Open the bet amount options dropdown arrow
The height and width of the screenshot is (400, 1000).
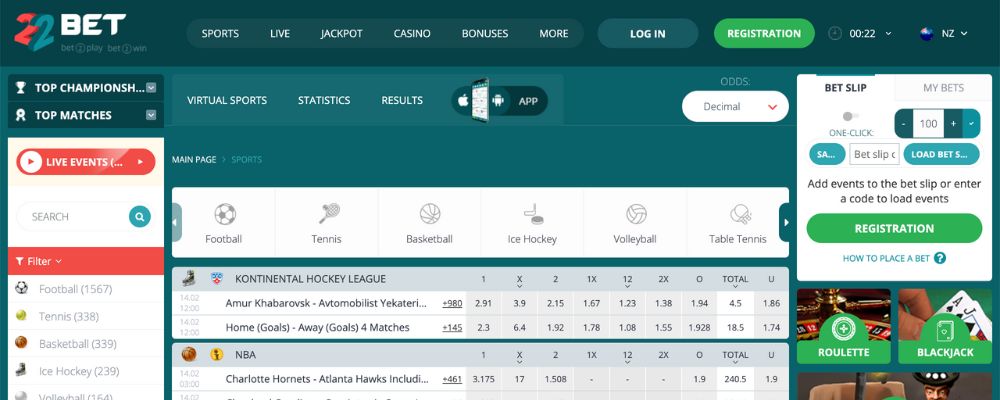(x=971, y=124)
